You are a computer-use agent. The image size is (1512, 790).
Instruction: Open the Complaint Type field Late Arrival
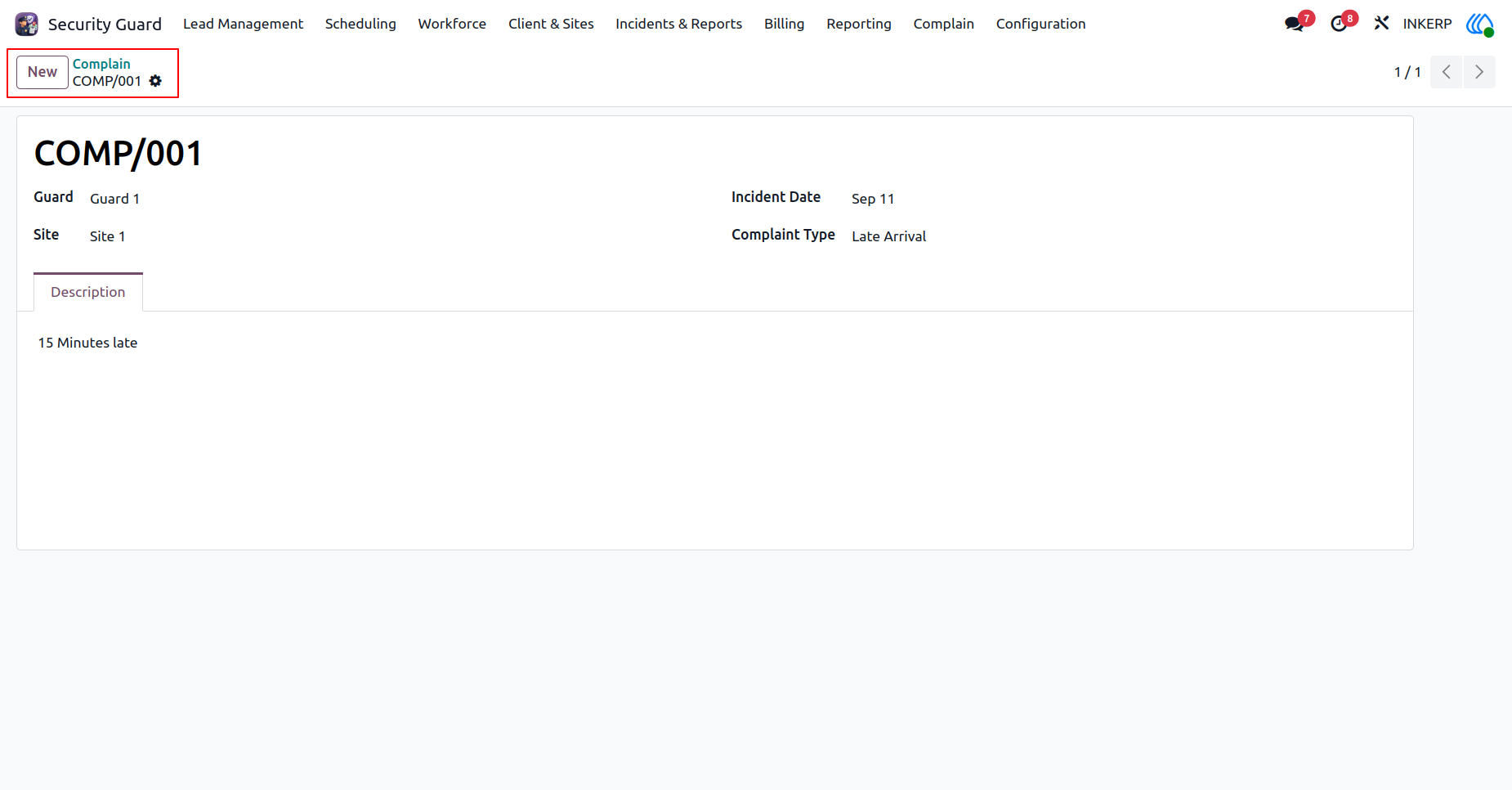click(x=888, y=236)
